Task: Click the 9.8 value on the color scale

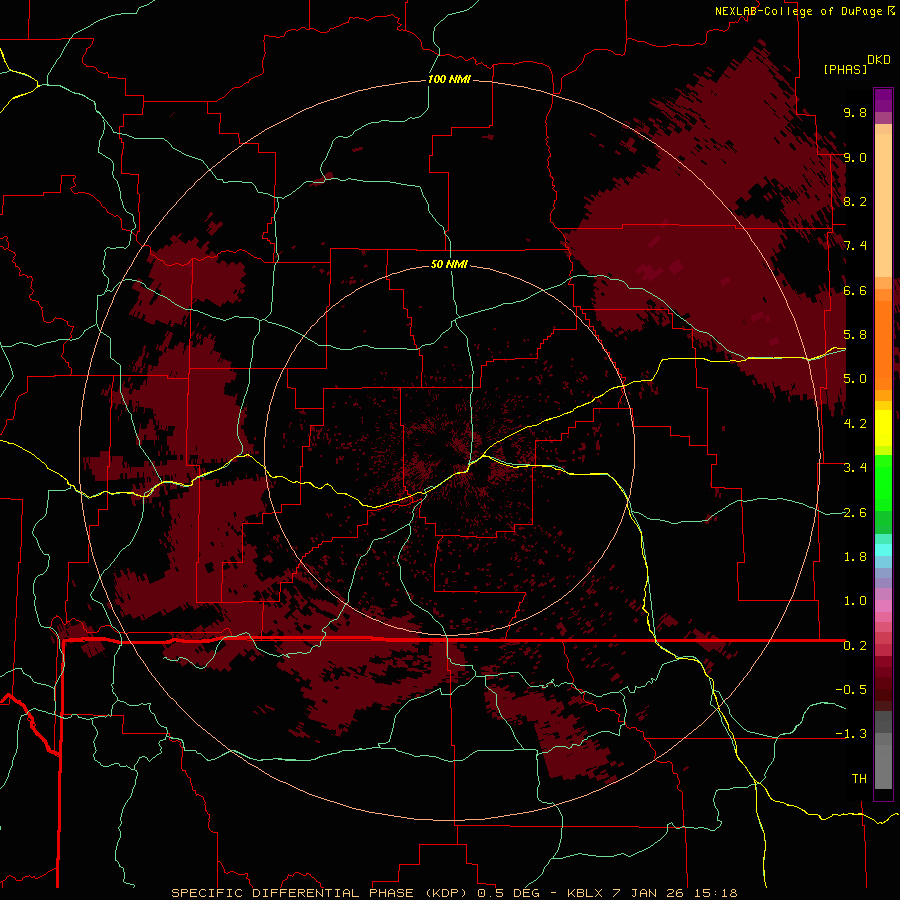Action: point(855,112)
